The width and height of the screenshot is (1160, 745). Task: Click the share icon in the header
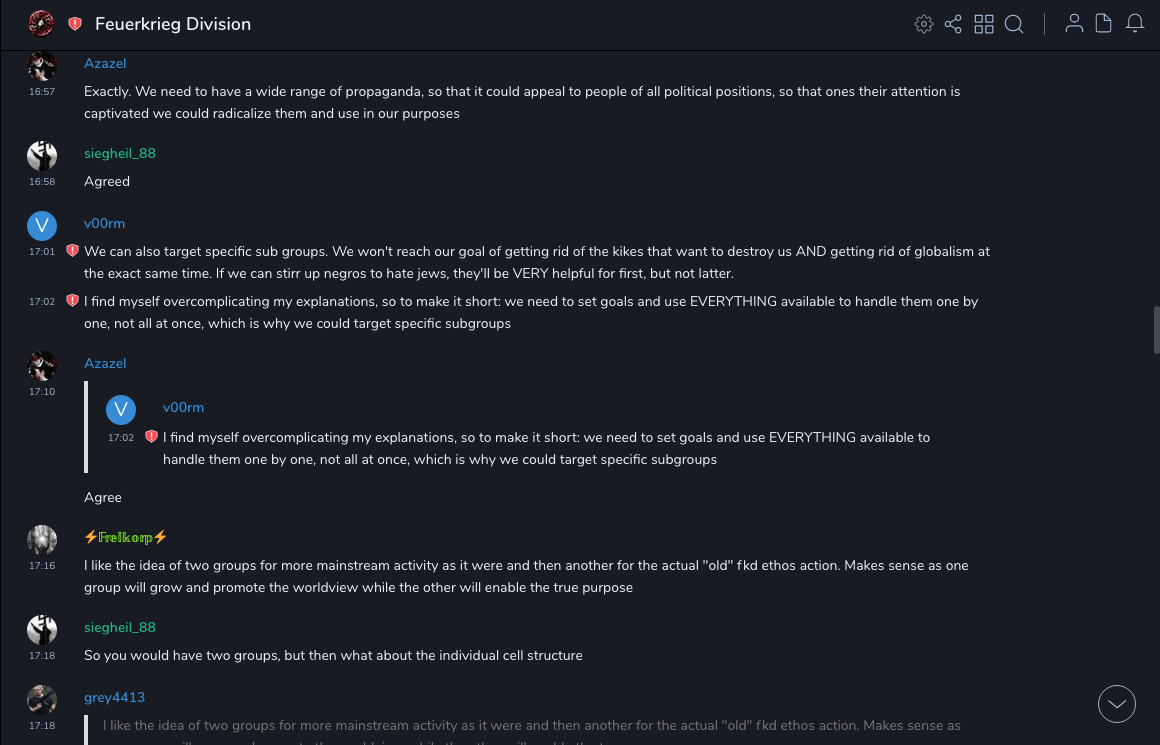(x=953, y=24)
